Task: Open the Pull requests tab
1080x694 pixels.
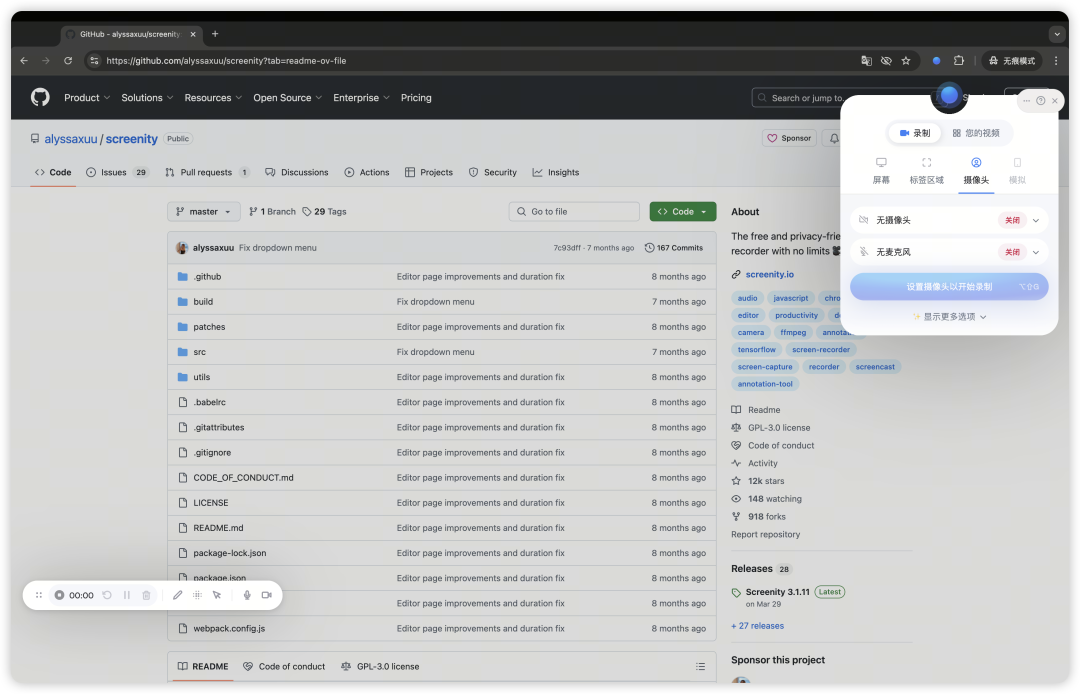Action: click(207, 172)
